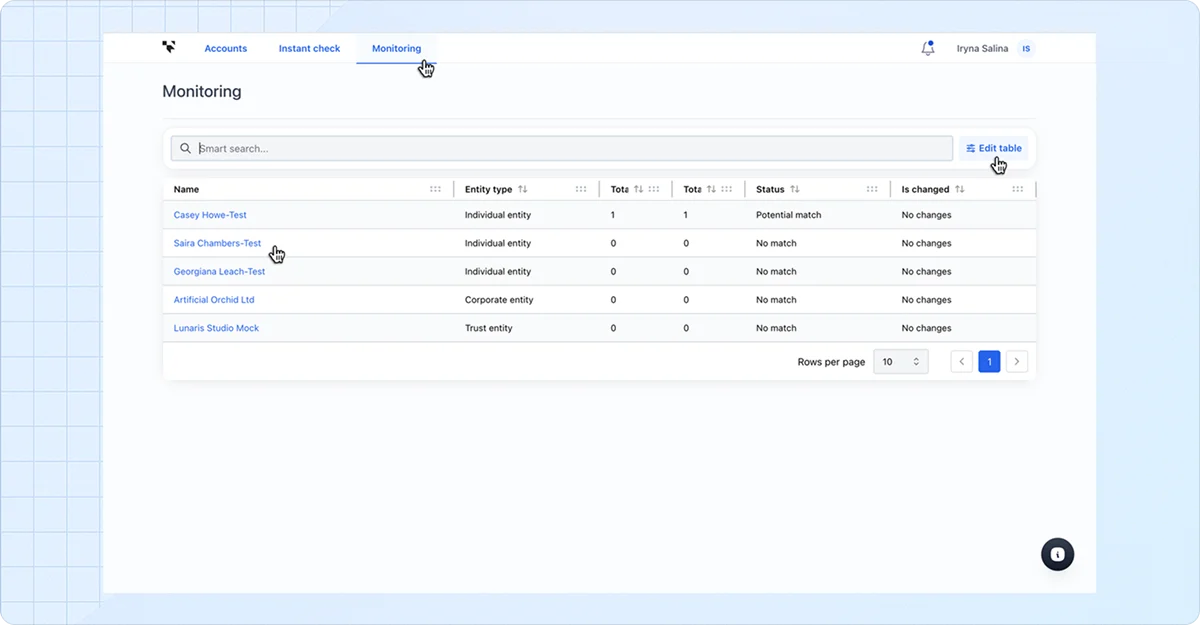Click No changes in Casey Howe-Test row
The width and height of the screenshot is (1200, 625).
(x=926, y=215)
